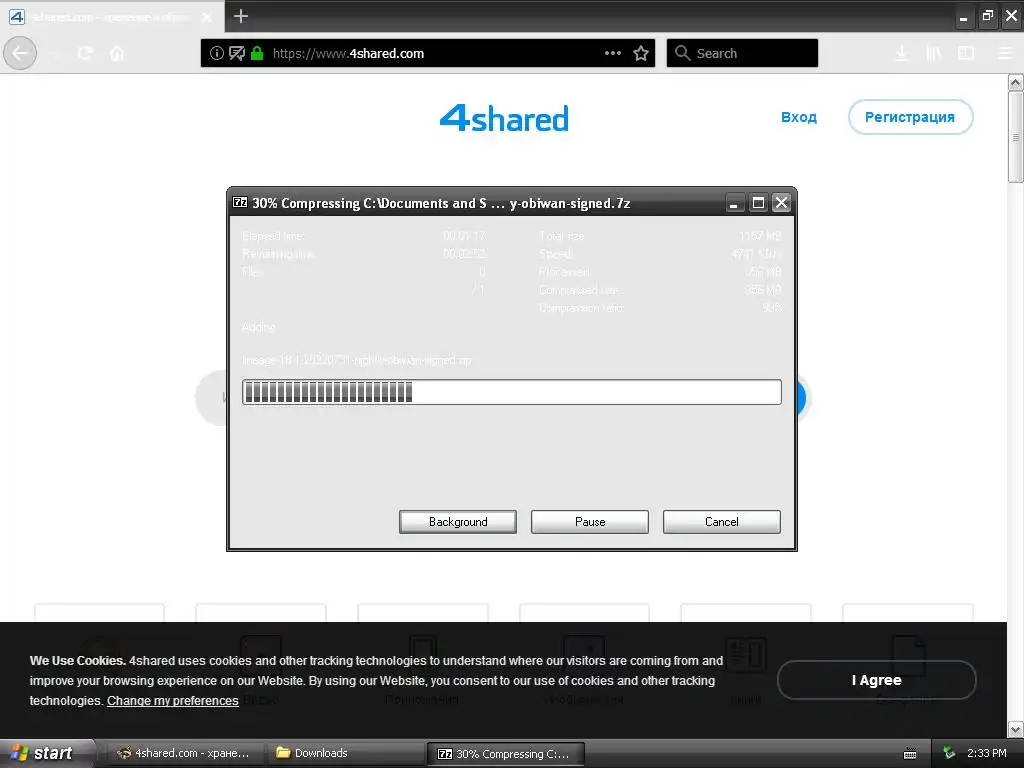This screenshot has height=768, width=1024.
Task: Close the 7-Zip compressing dialog
Action: (x=781, y=203)
